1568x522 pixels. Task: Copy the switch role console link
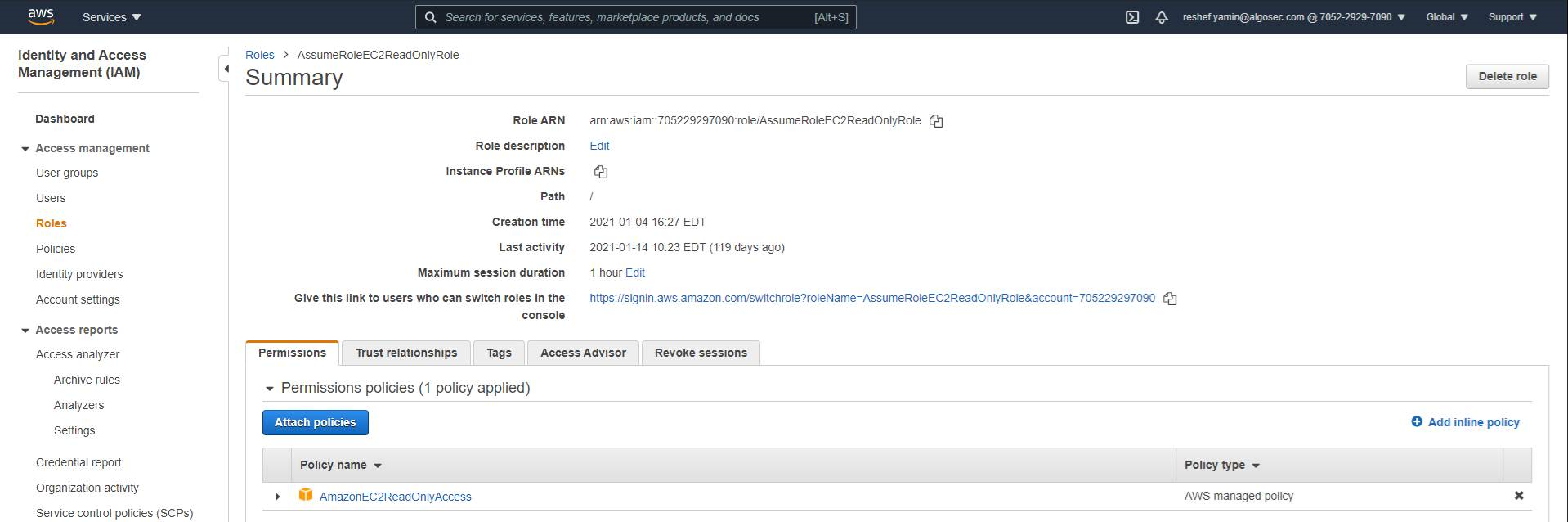(1170, 299)
